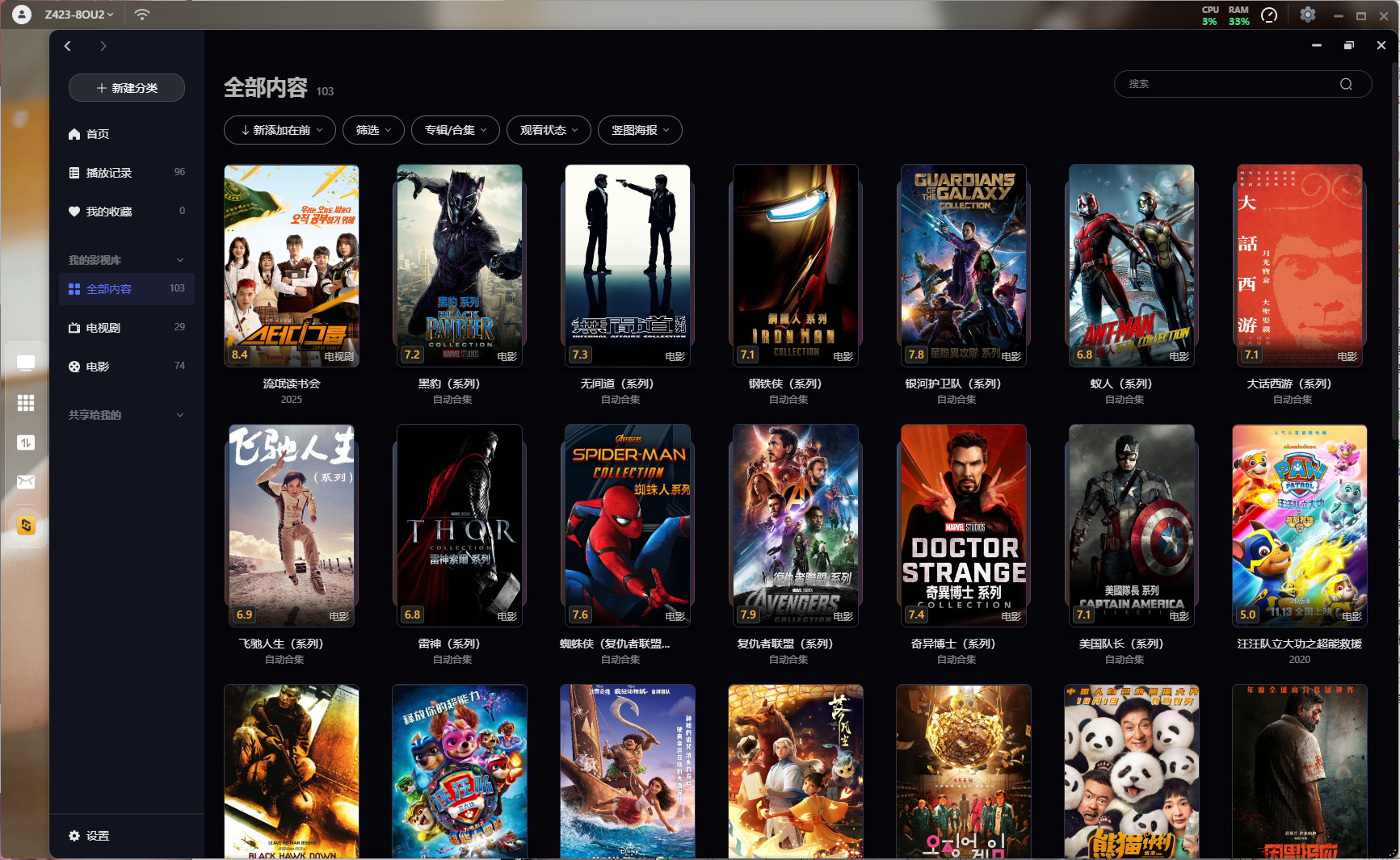Click the item count 103 beside heading

(325, 91)
